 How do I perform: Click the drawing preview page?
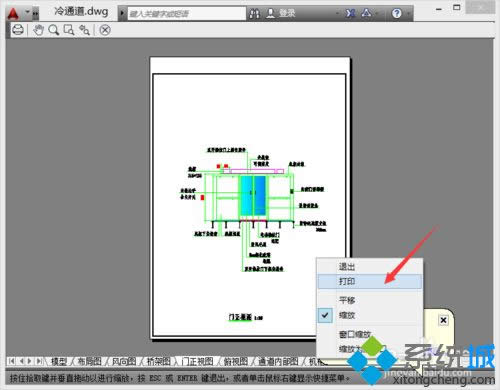coord(250,198)
